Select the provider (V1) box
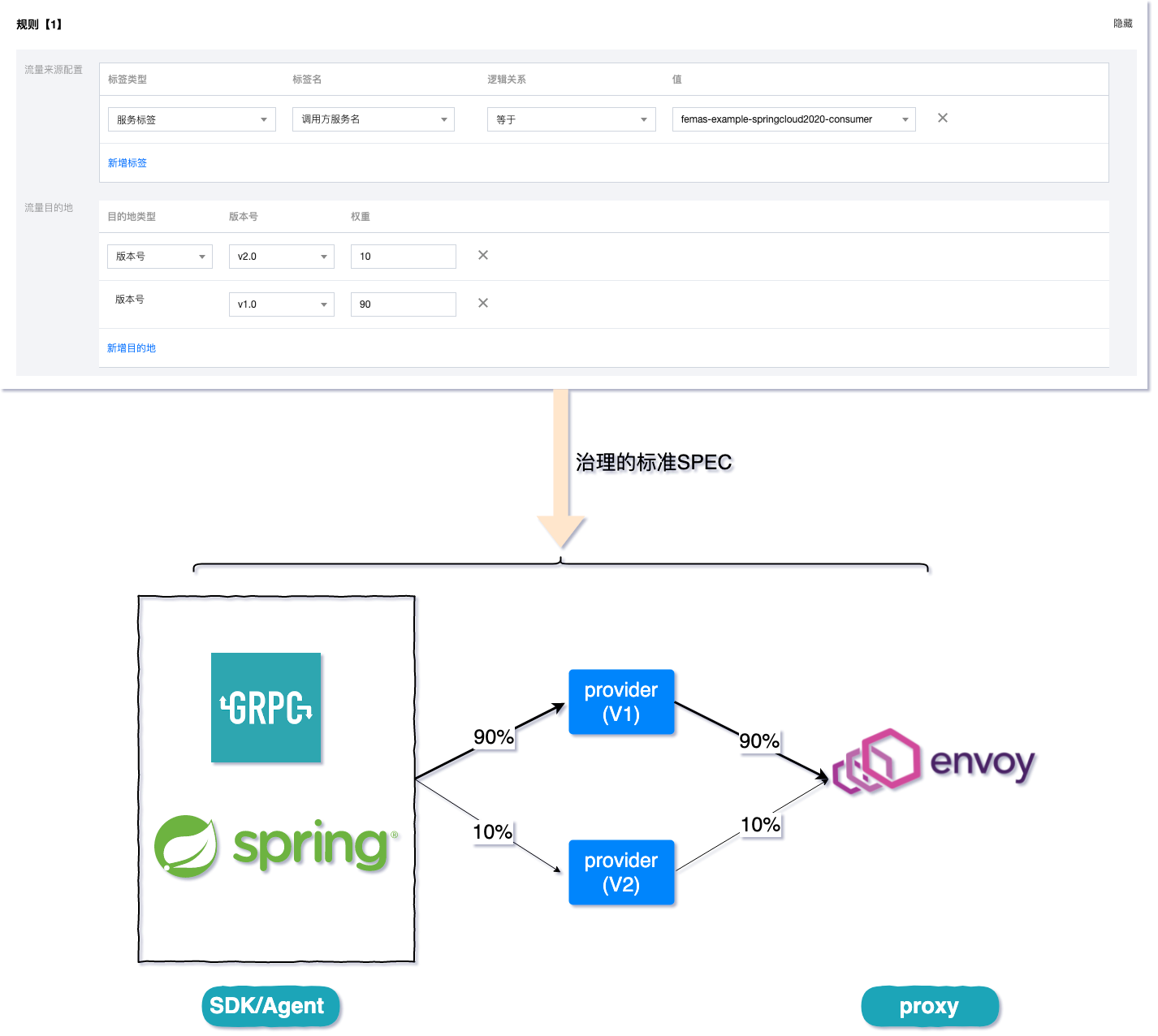 621,702
